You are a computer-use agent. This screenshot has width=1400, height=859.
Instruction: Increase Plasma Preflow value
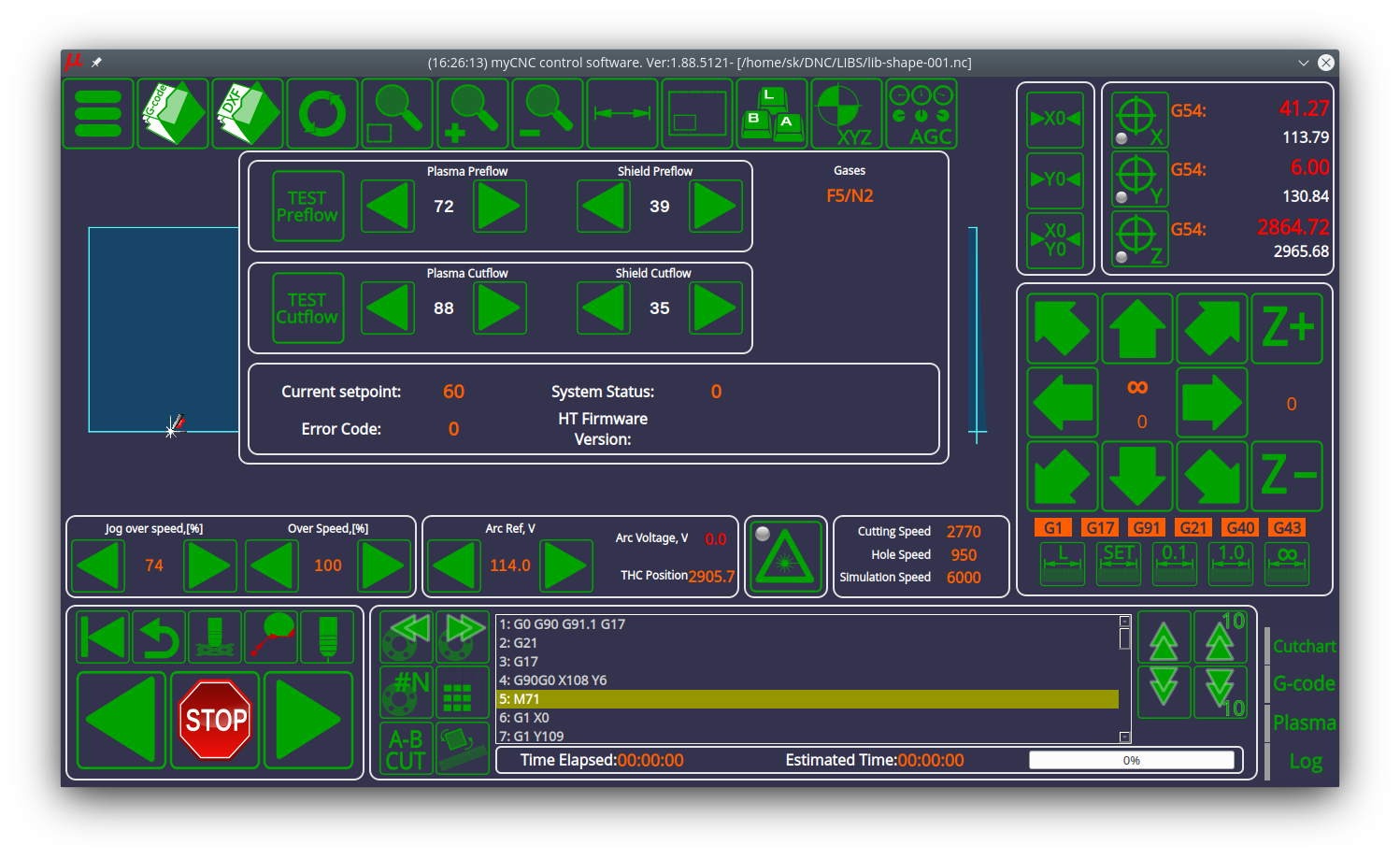coord(499,207)
